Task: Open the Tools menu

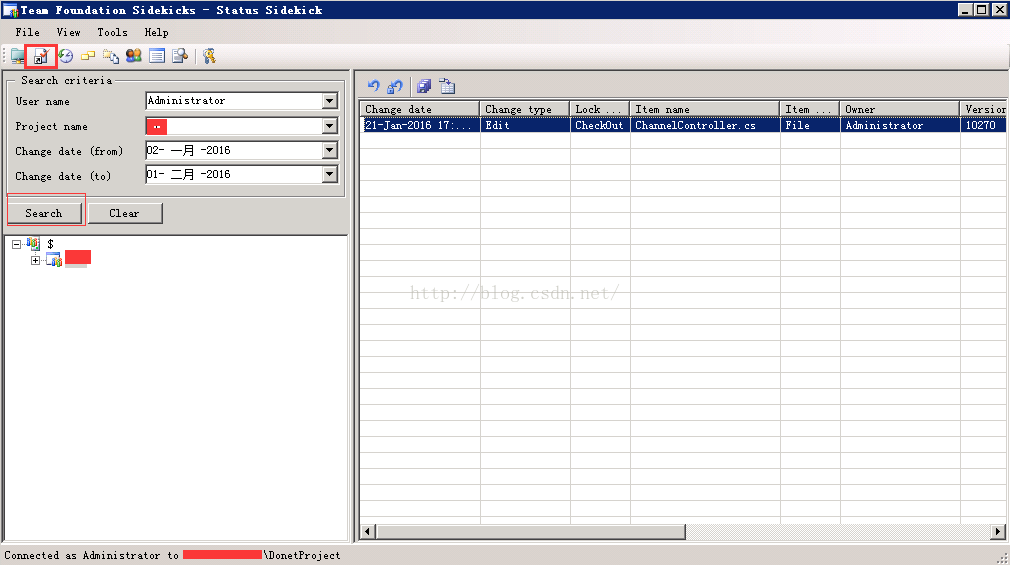Action: point(112,32)
